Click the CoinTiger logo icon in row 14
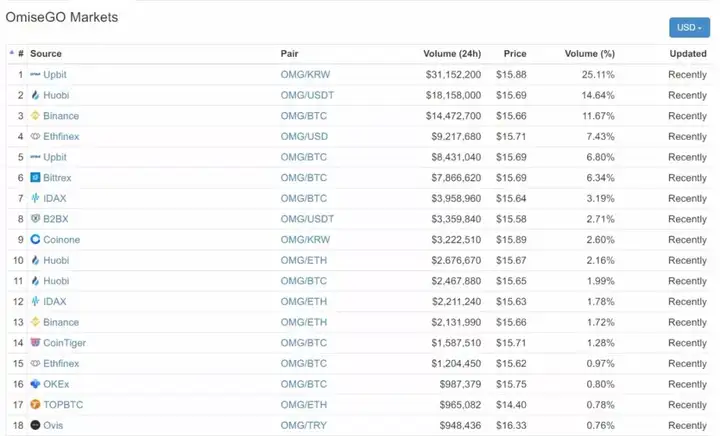Viewport: 720px width, 436px height. pos(35,342)
